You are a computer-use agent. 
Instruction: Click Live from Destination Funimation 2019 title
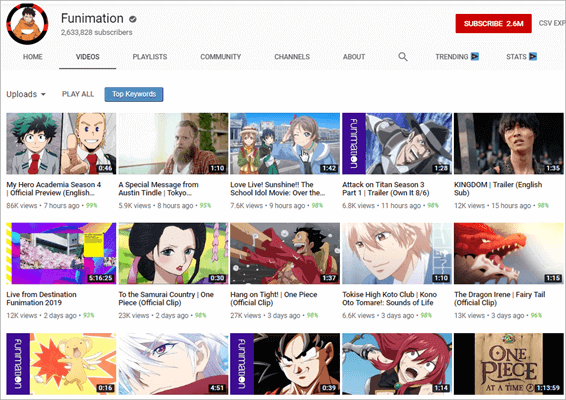42,299
